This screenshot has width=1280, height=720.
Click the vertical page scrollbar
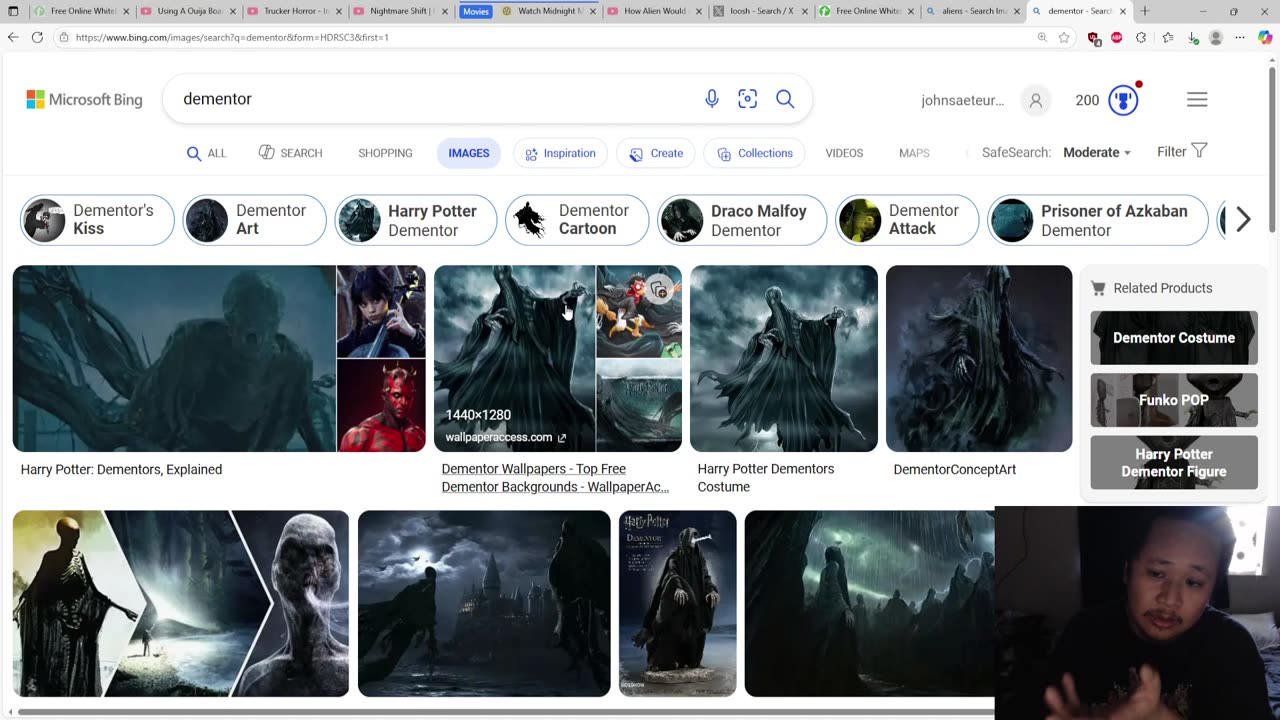point(1273,150)
